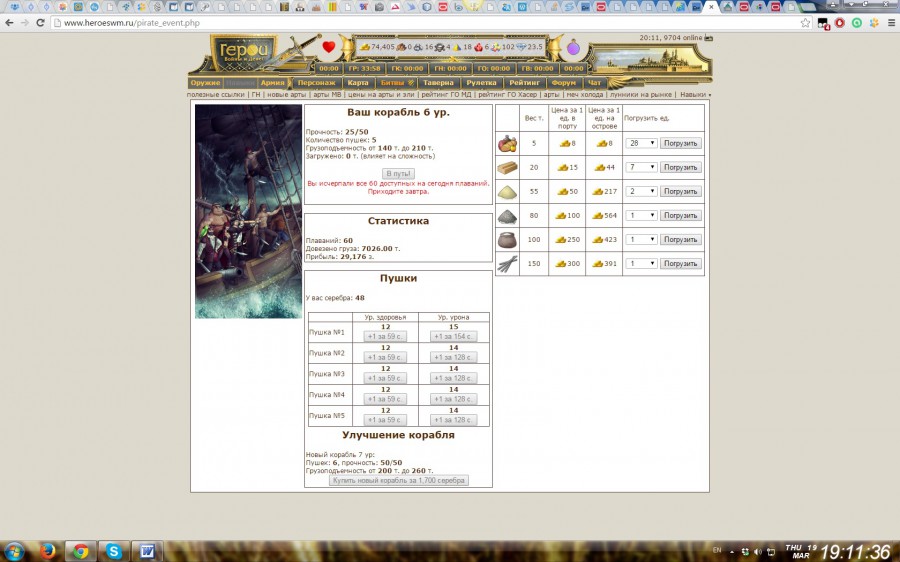Open Google Chrome from the taskbar

click(x=79, y=551)
